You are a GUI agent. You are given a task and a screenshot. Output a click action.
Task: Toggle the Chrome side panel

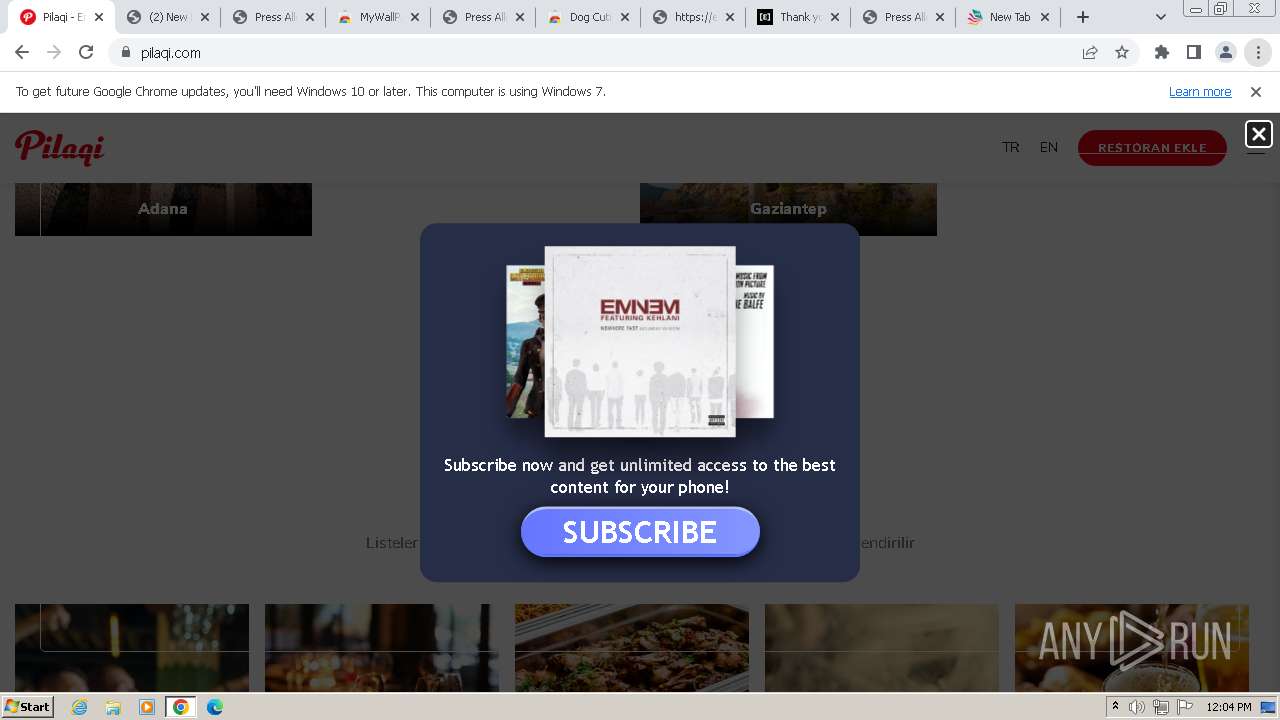point(1194,53)
